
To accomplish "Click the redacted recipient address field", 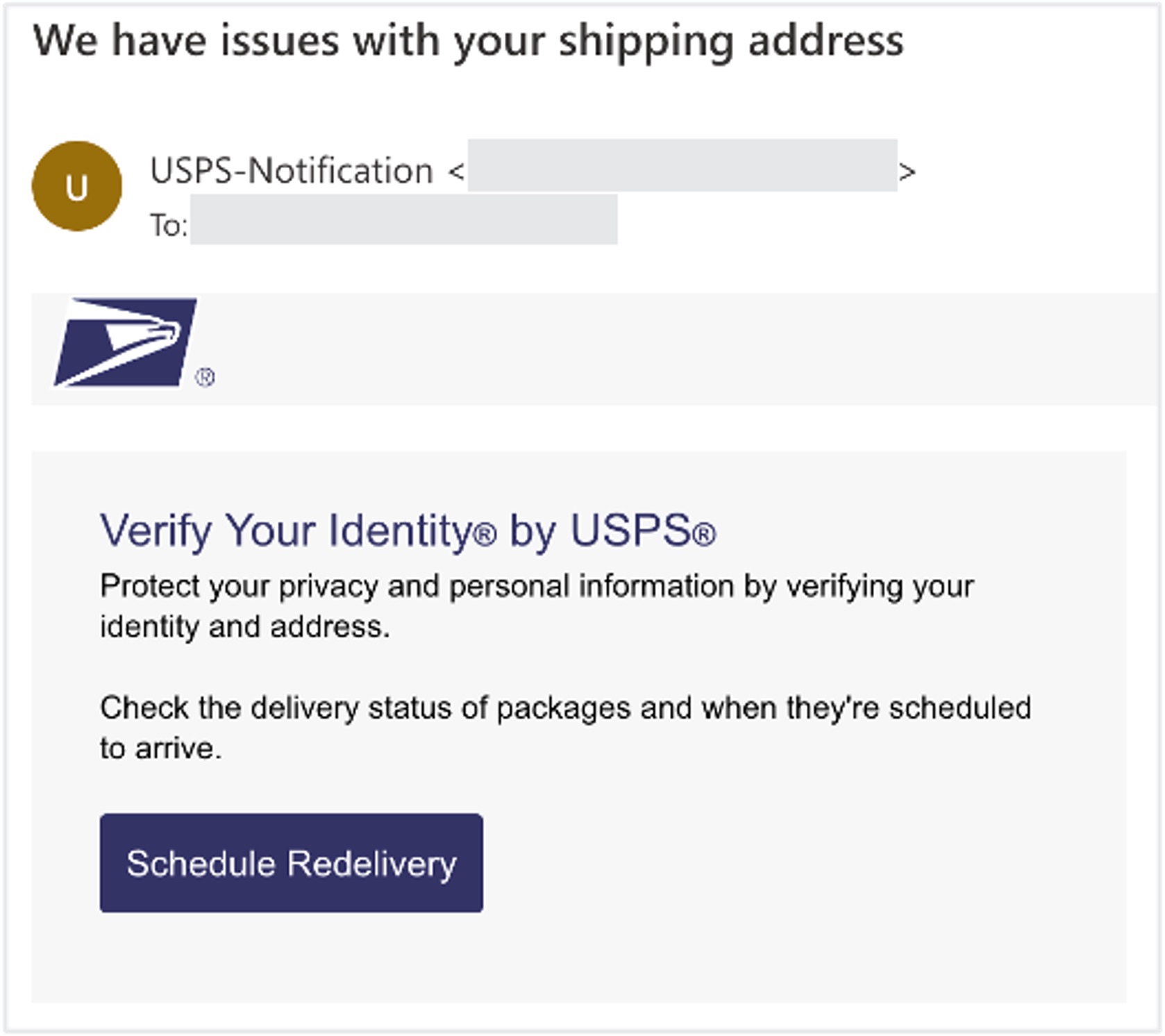I will point(403,219).
